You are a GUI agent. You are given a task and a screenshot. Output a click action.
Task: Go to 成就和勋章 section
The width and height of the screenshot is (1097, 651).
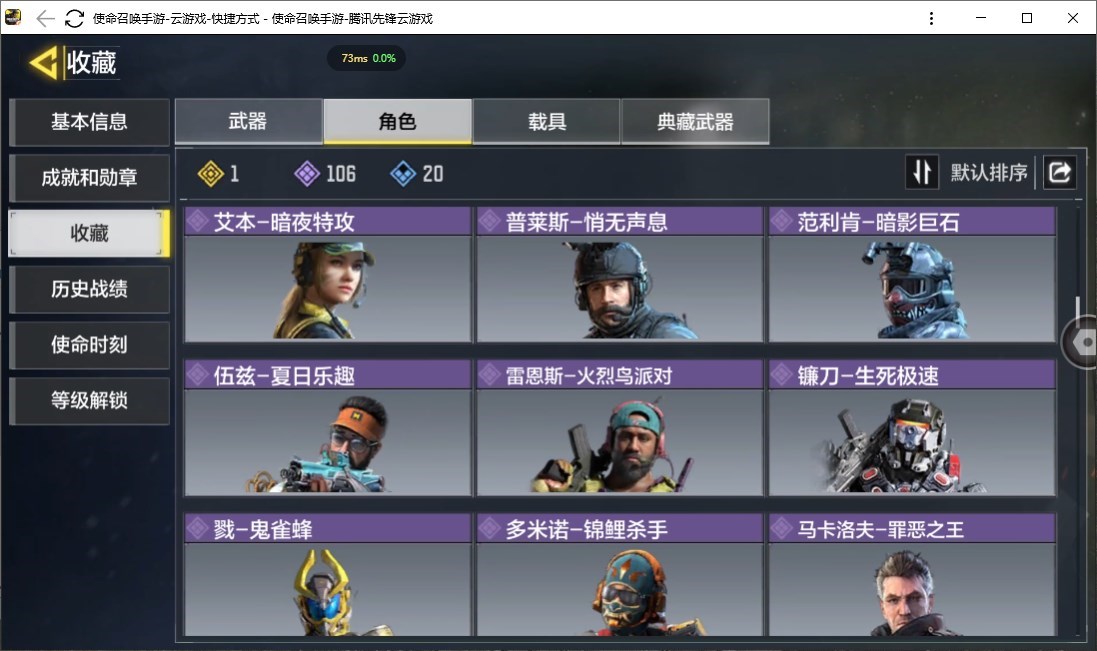(90, 178)
